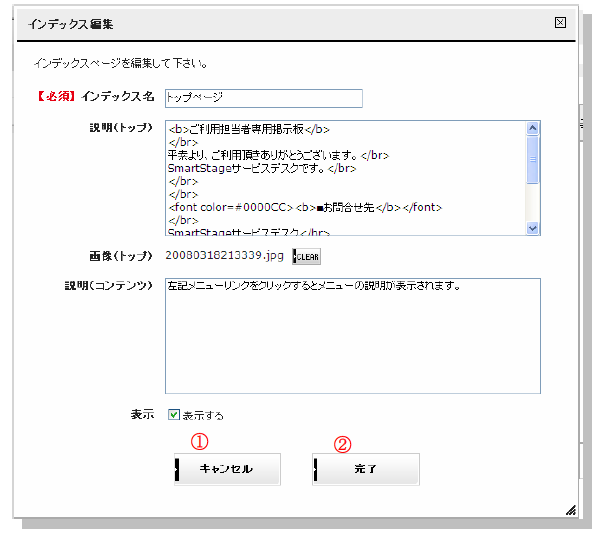Viewport: 596px width, 537px height.
Task: Click the 完了 button
Action: tap(366, 469)
